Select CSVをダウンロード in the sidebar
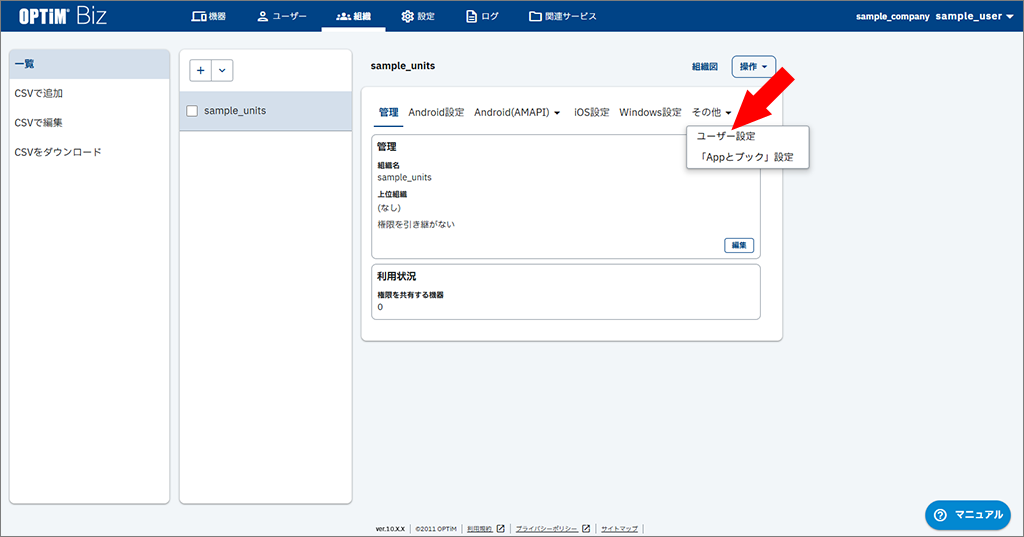The height and width of the screenshot is (537, 1024). click(58, 152)
